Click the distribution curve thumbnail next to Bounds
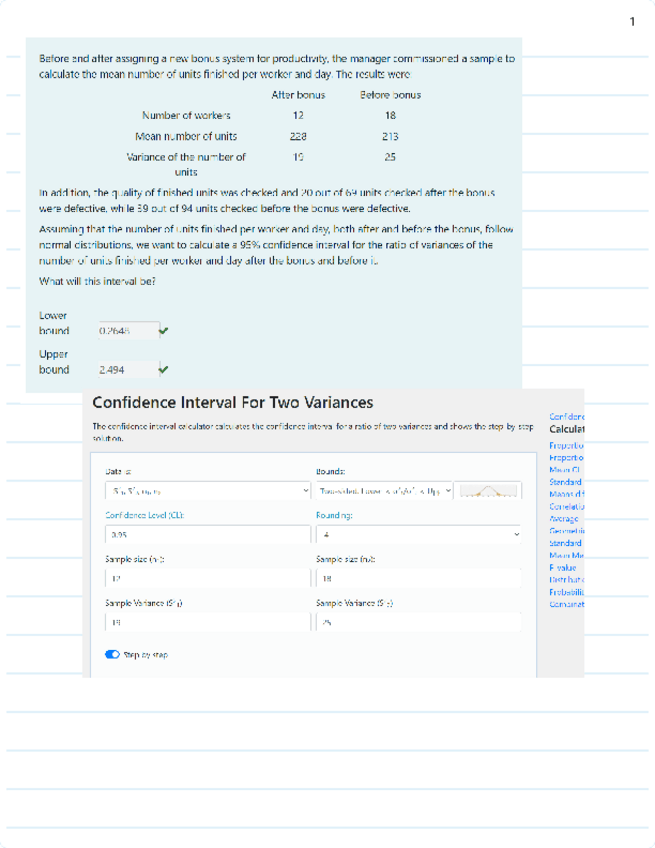This screenshot has height=848, width=655. (x=488, y=491)
